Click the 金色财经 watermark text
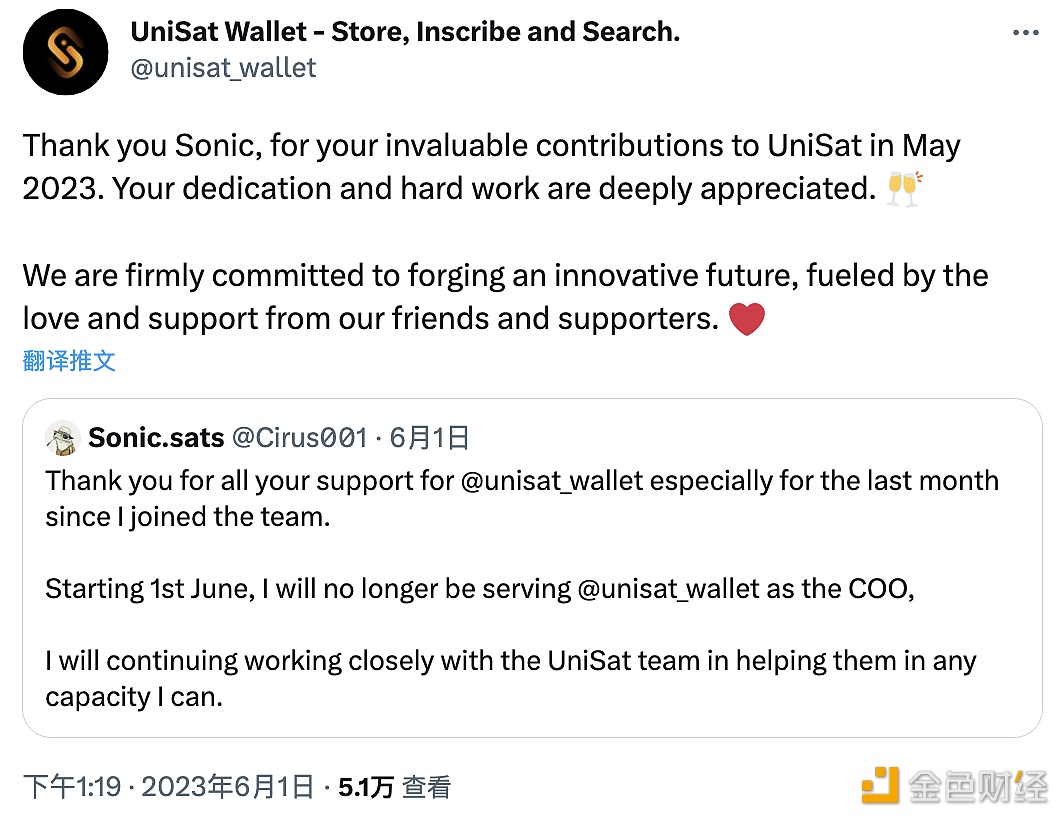The width and height of the screenshot is (1060, 816). [x=978, y=787]
